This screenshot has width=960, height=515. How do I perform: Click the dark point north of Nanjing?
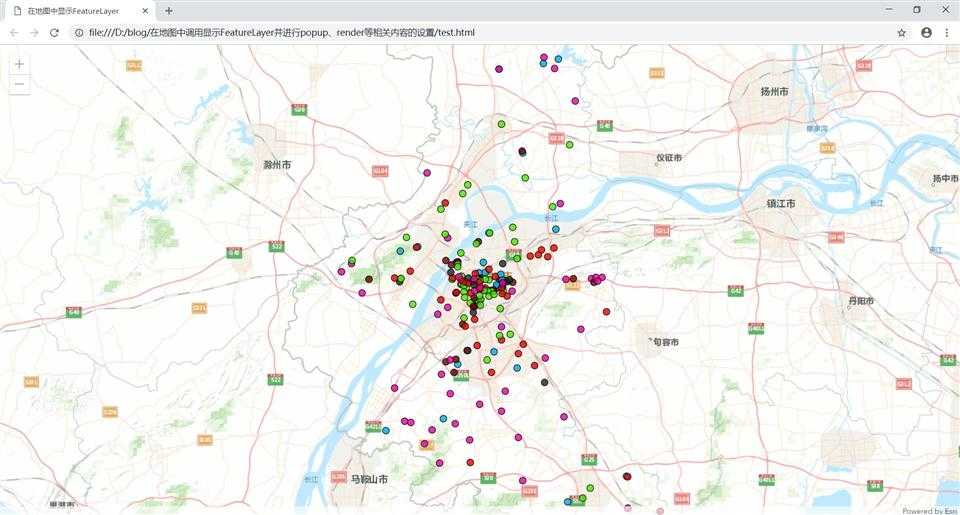tap(522, 151)
